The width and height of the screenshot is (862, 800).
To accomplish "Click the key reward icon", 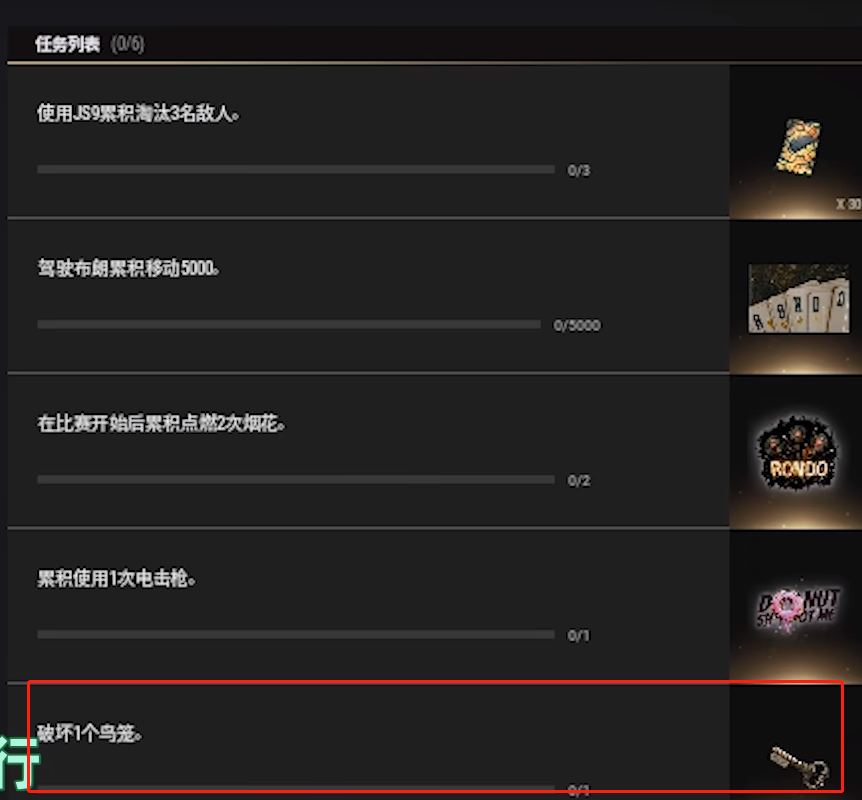I will click(x=800, y=767).
